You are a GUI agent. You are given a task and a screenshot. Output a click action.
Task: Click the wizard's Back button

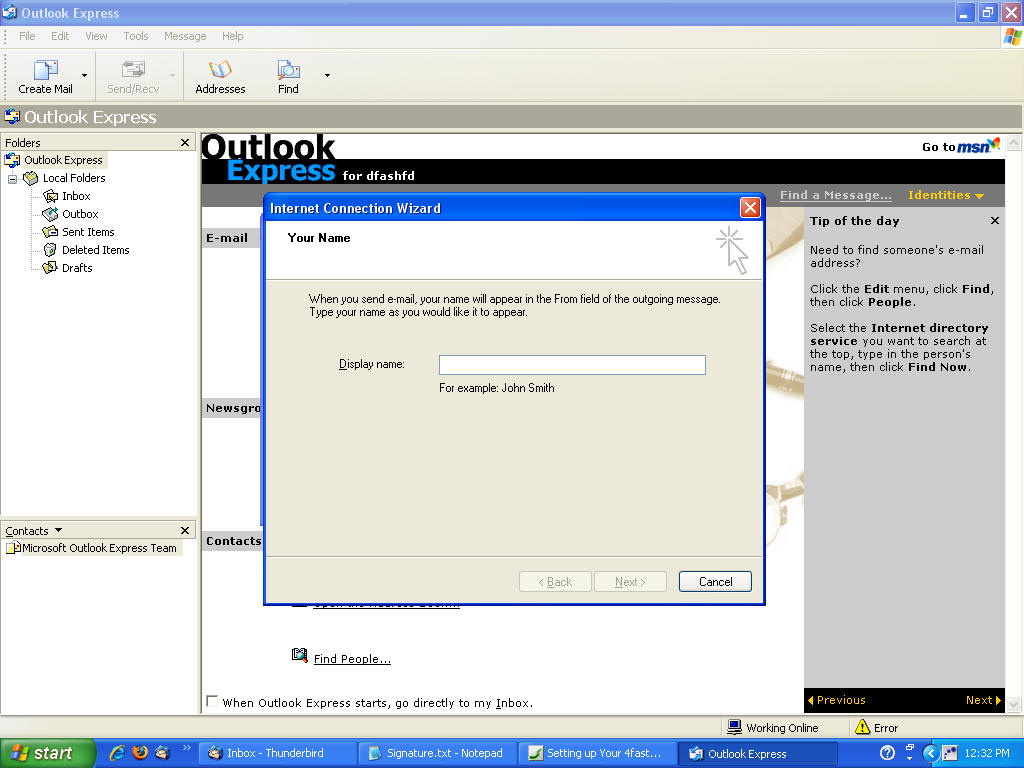pyautogui.click(x=555, y=582)
